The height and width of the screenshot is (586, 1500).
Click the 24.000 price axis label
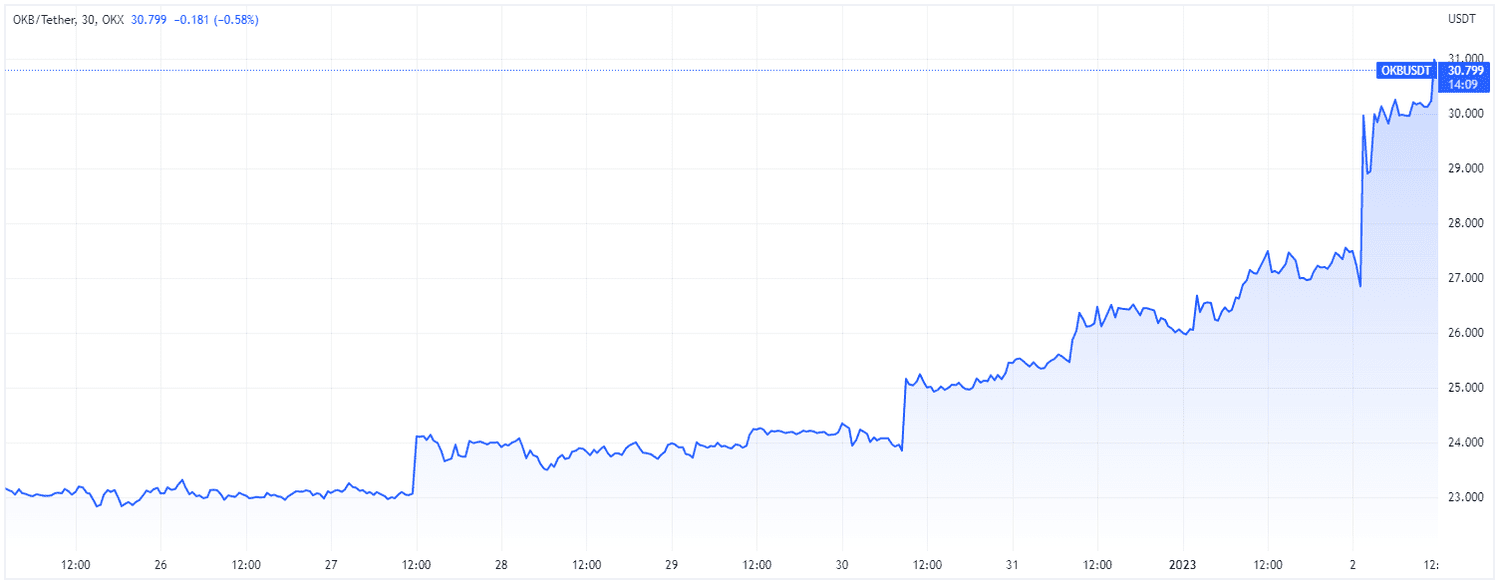point(1465,442)
